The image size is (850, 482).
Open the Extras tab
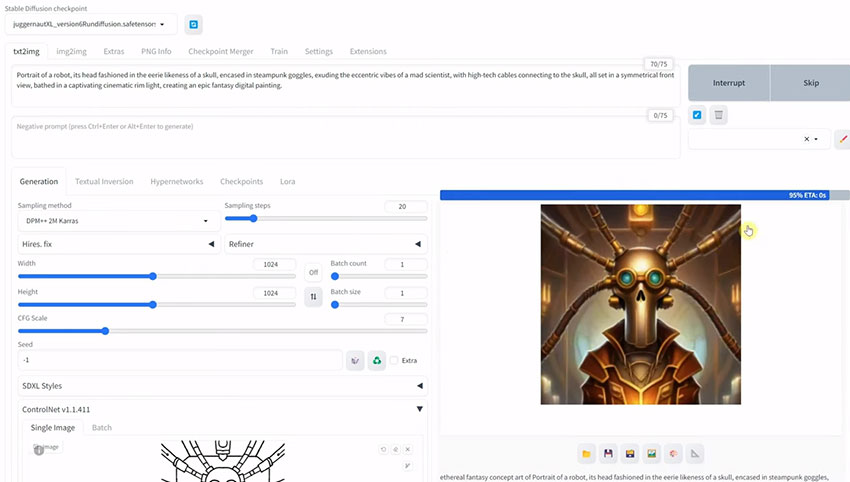click(x=114, y=52)
